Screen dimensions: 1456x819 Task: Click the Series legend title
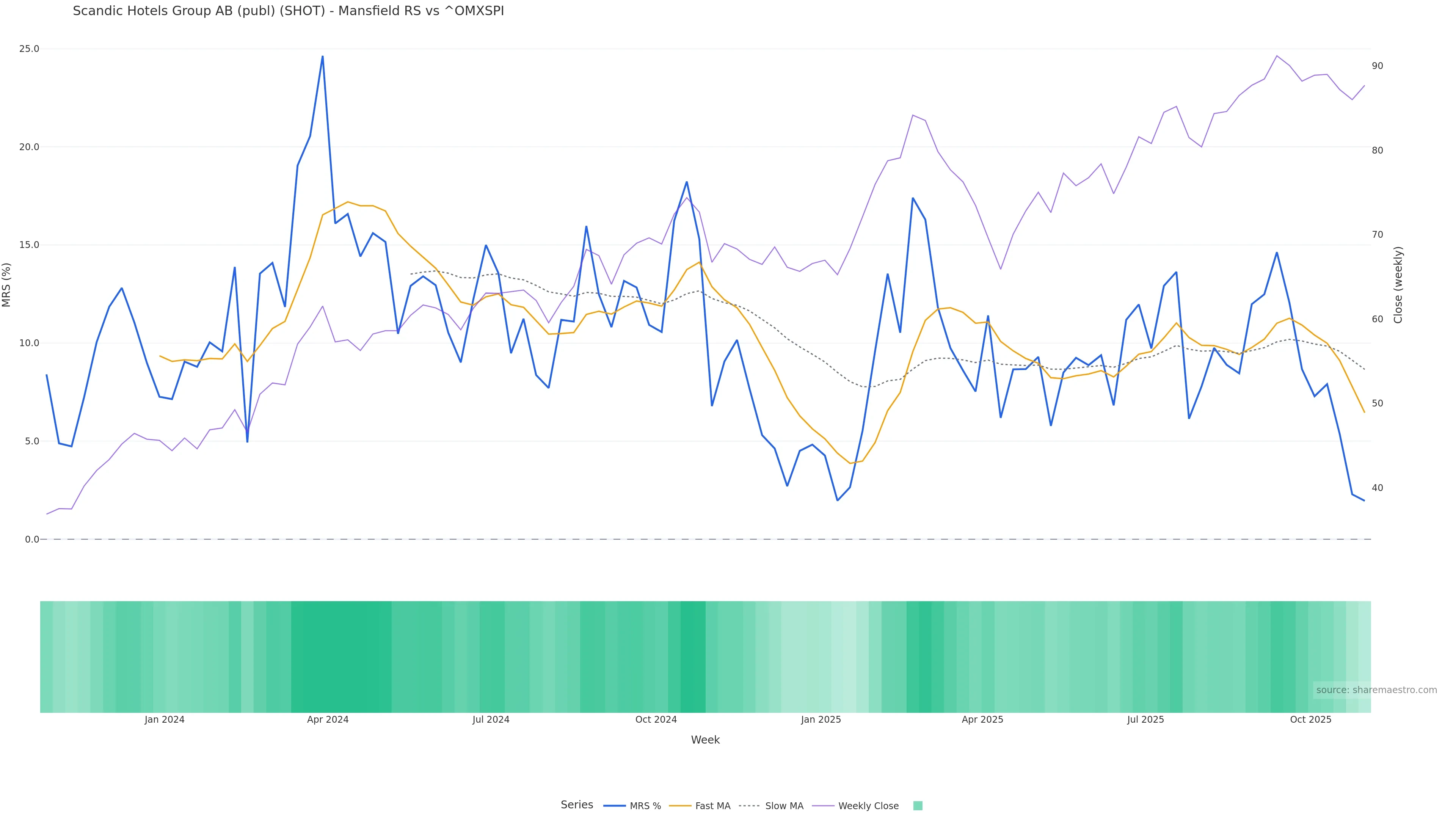coord(576,805)
